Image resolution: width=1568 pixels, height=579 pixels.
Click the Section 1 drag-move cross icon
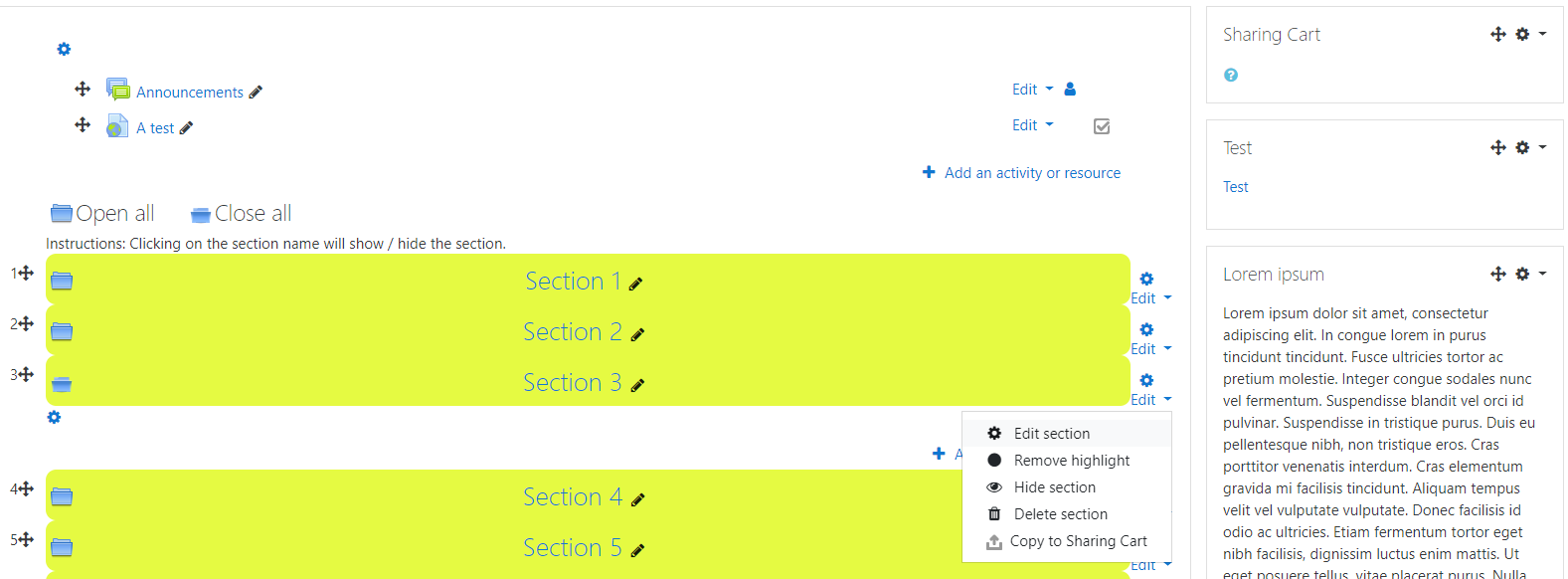[27, 273]
